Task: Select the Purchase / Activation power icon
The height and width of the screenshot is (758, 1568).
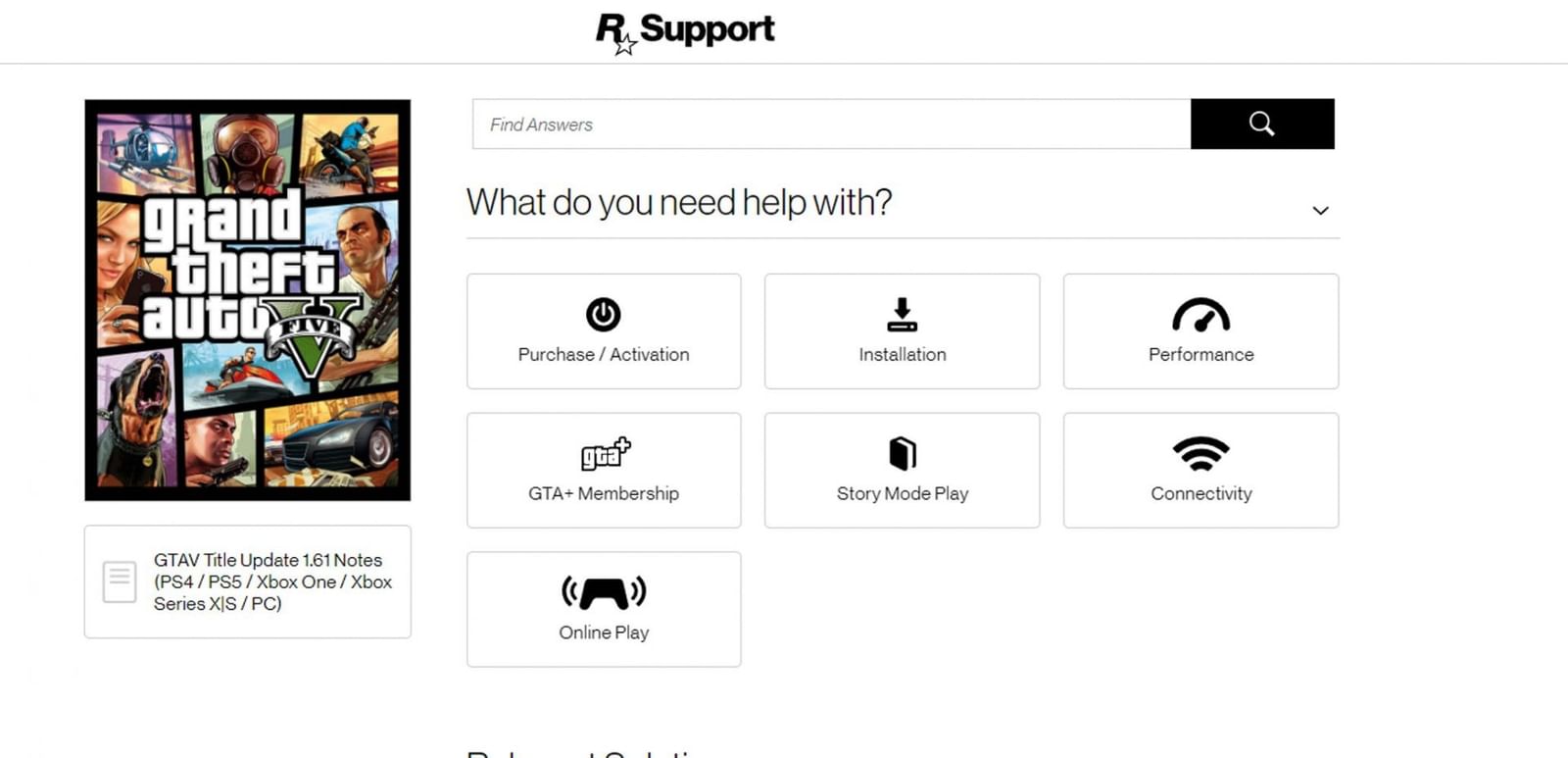Action: click(x=603, y=315)
